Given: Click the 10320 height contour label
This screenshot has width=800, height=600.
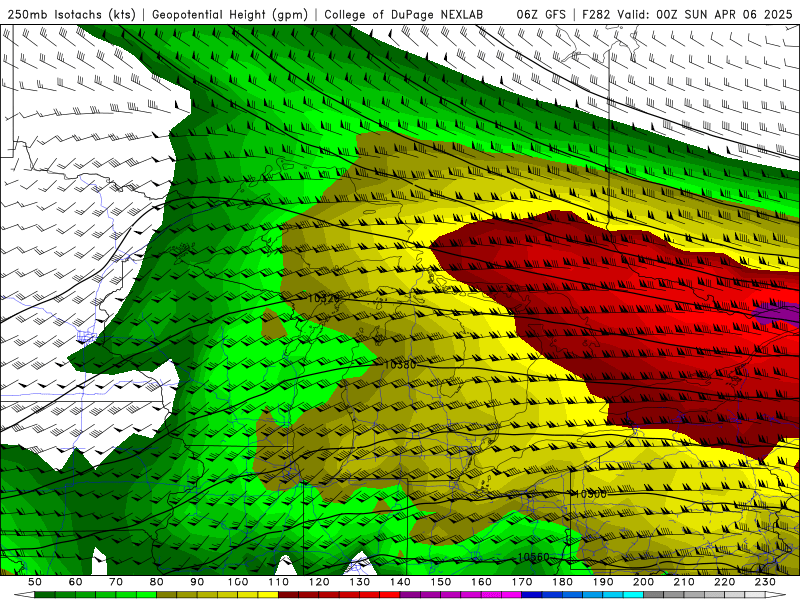Looking at the screenshot, I should pyautogui.click(x=324, y=298).
